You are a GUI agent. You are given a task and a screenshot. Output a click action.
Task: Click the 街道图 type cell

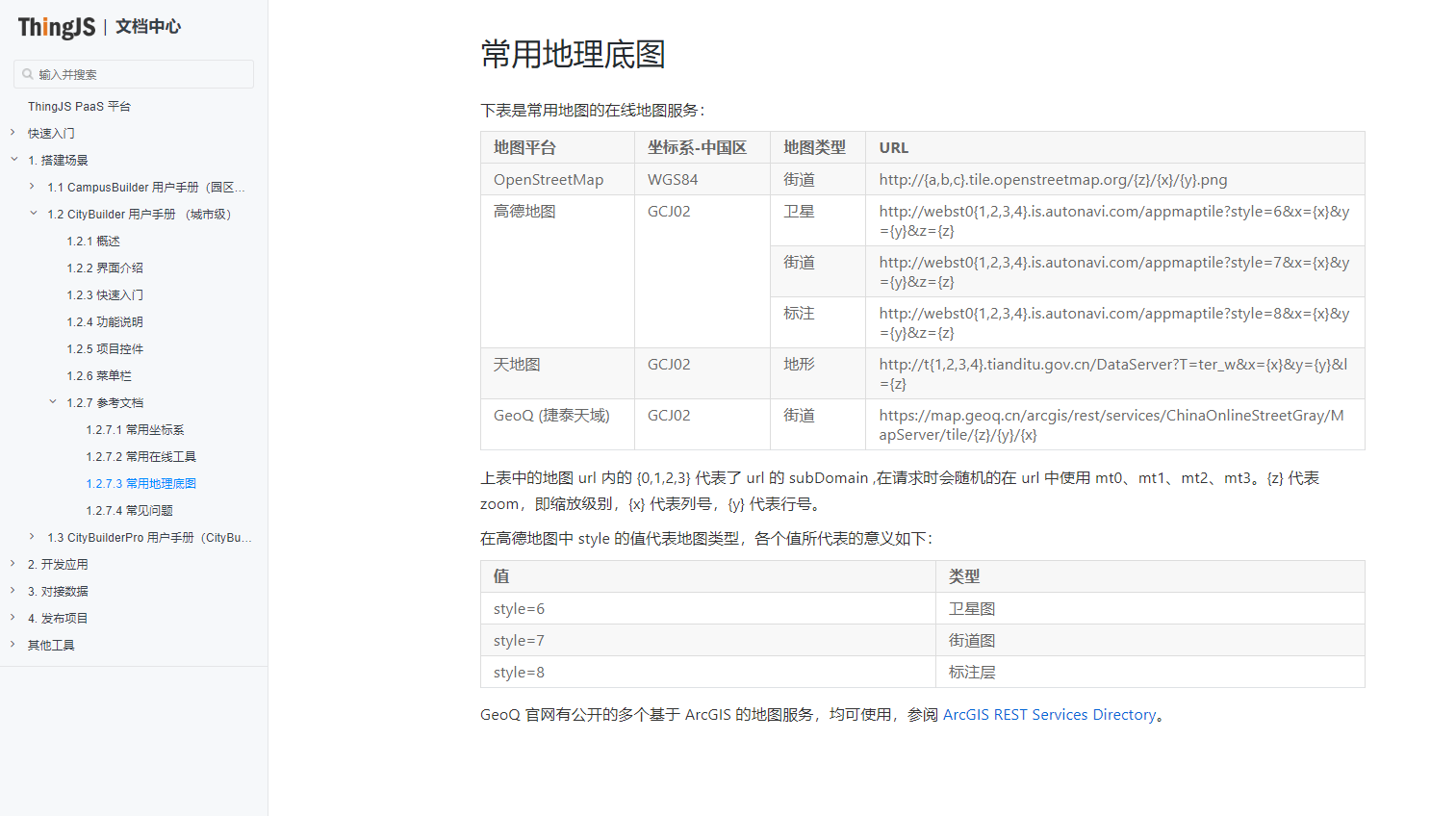point(1150,640)
